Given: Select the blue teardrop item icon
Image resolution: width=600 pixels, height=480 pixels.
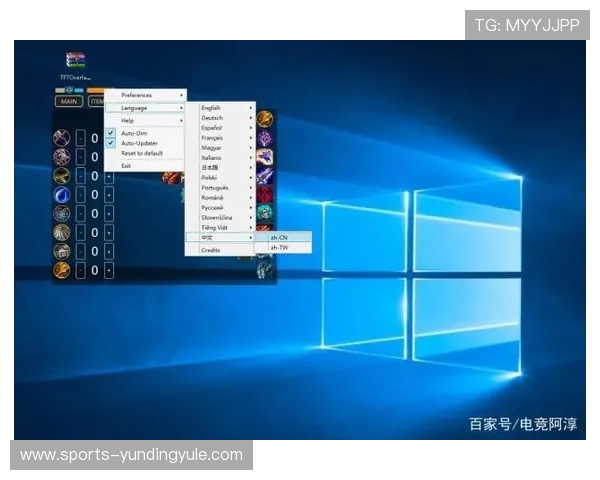Looking at the screenshot, I should (x=62, y=195).
